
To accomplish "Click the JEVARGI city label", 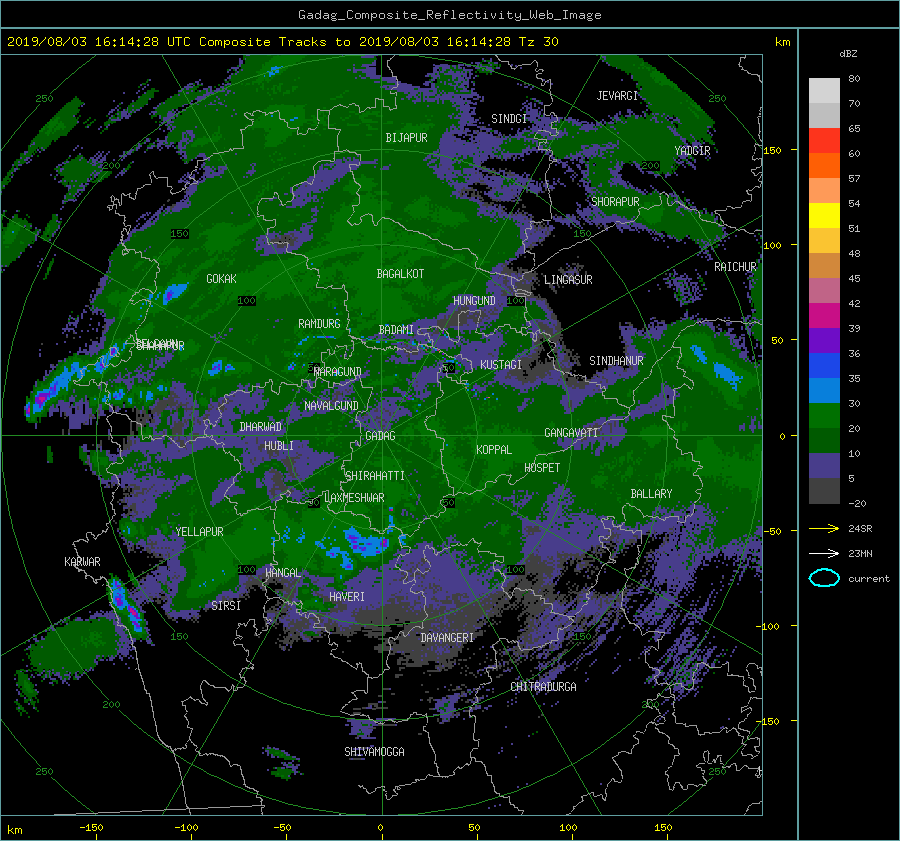I will click(x=617, y=96).
